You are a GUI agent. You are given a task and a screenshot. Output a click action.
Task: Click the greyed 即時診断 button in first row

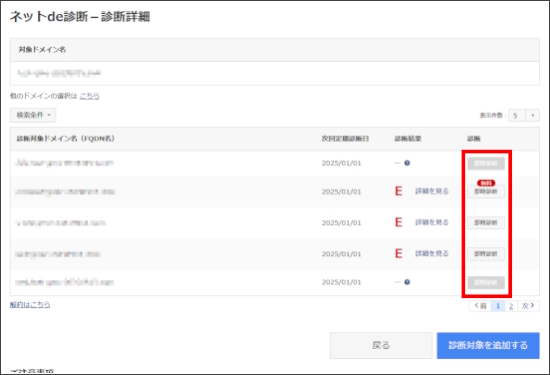pos(486,163)
